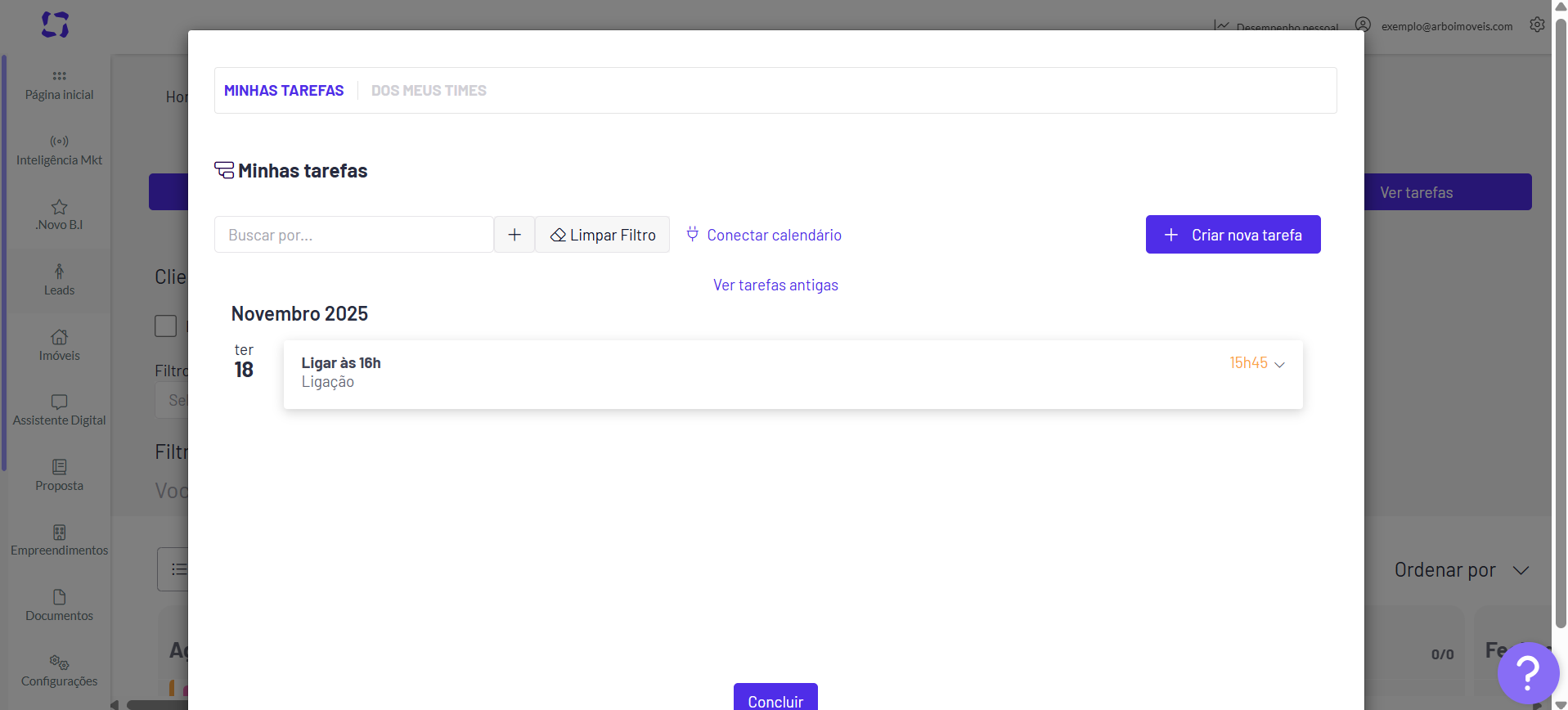Click the Limpar Filtro button
This screenshot has width=1568, height=710.
coord(603,235)
